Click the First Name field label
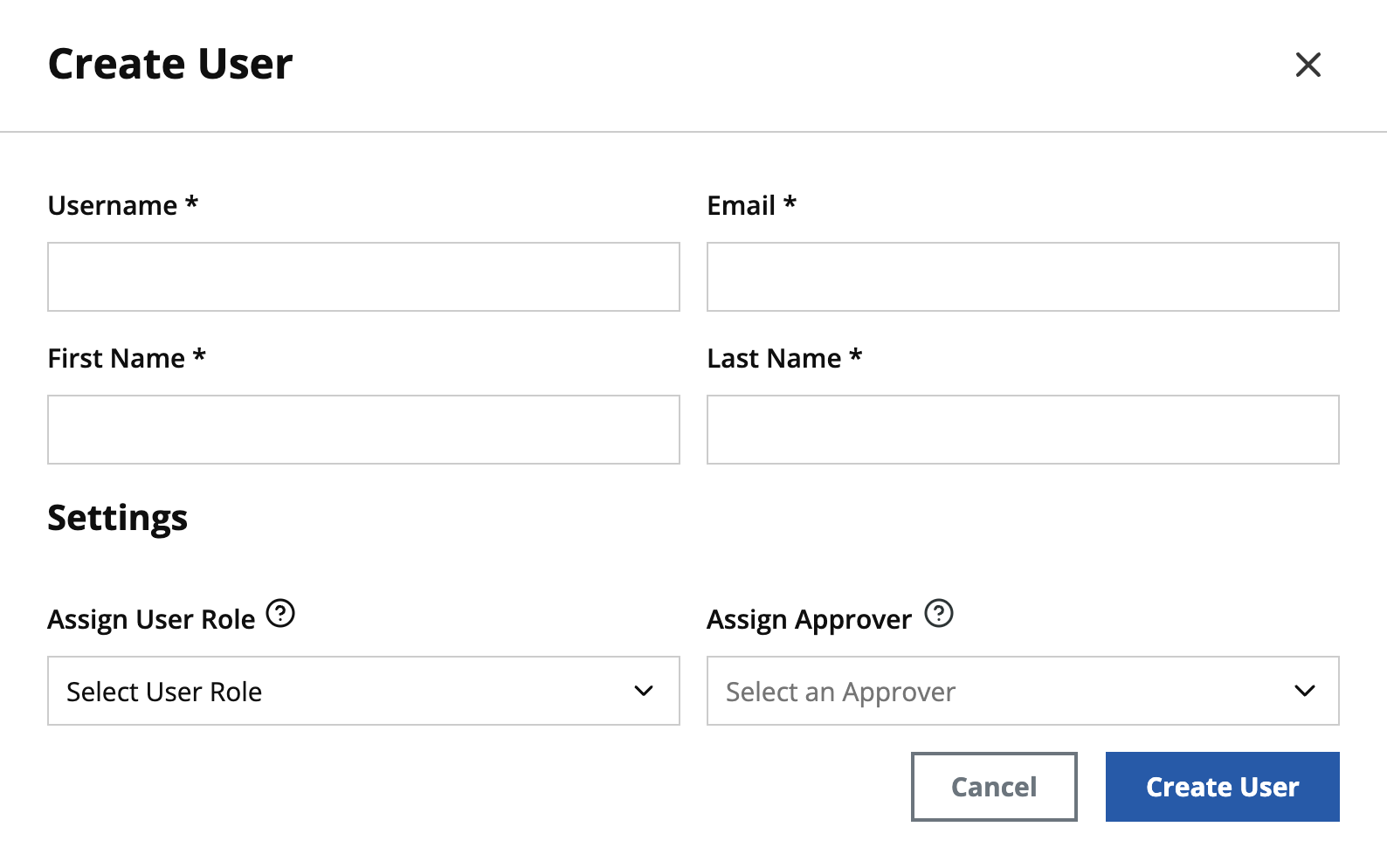This screenshot has width=1387, height=868. (x=127, y=359)
